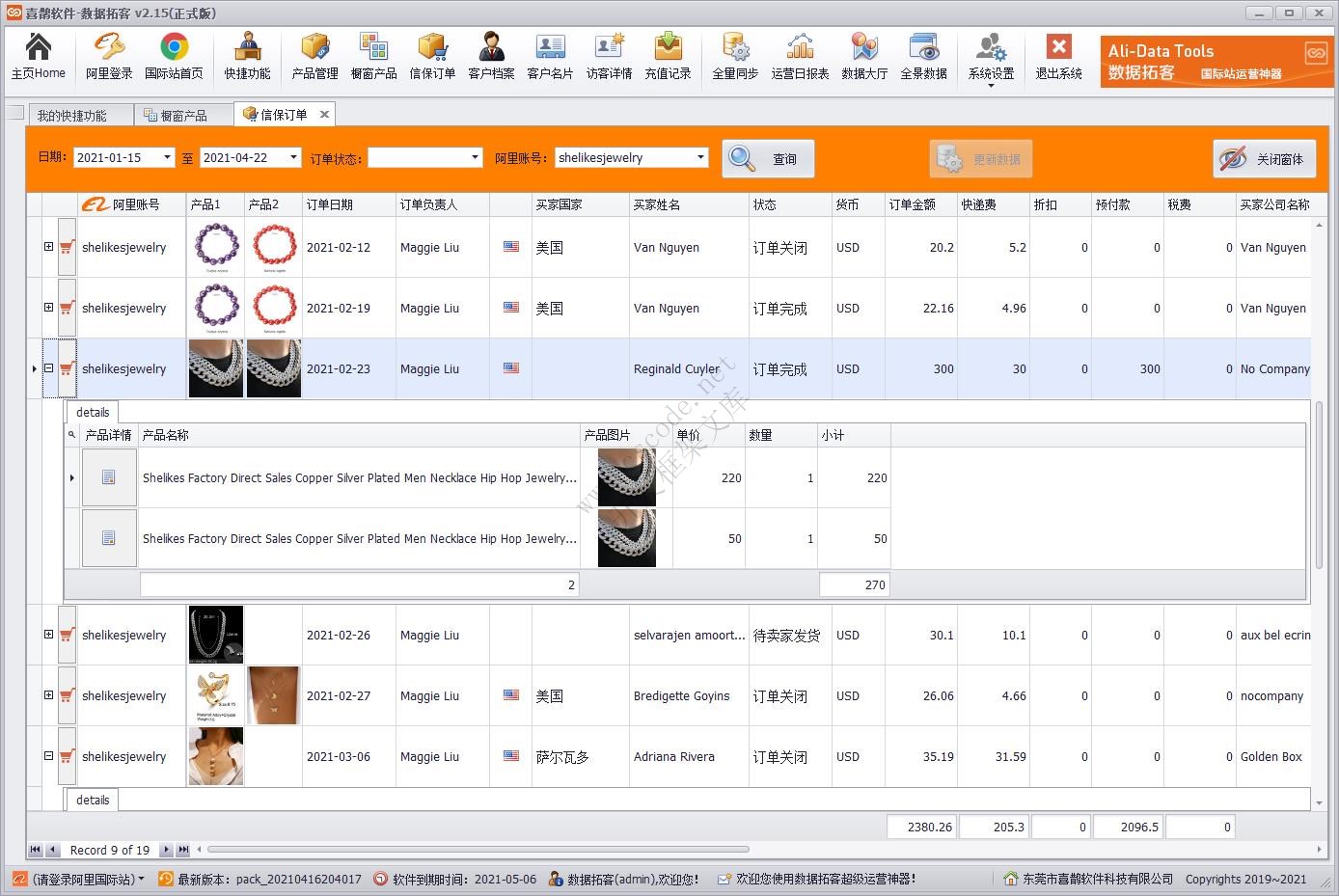Sort by 订单日期 column header
1339x896 pixels.
click(348, 204)
